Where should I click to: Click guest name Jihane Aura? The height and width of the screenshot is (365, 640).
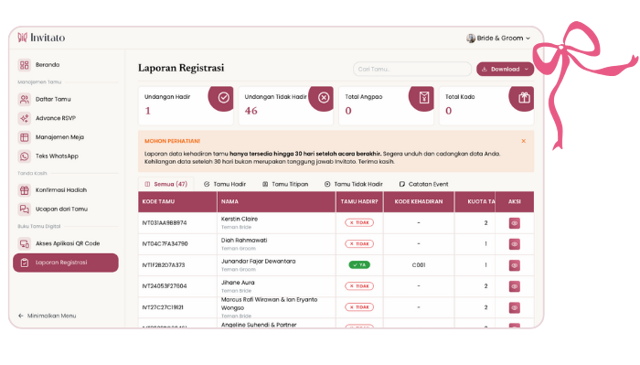(x=238, y=283)
